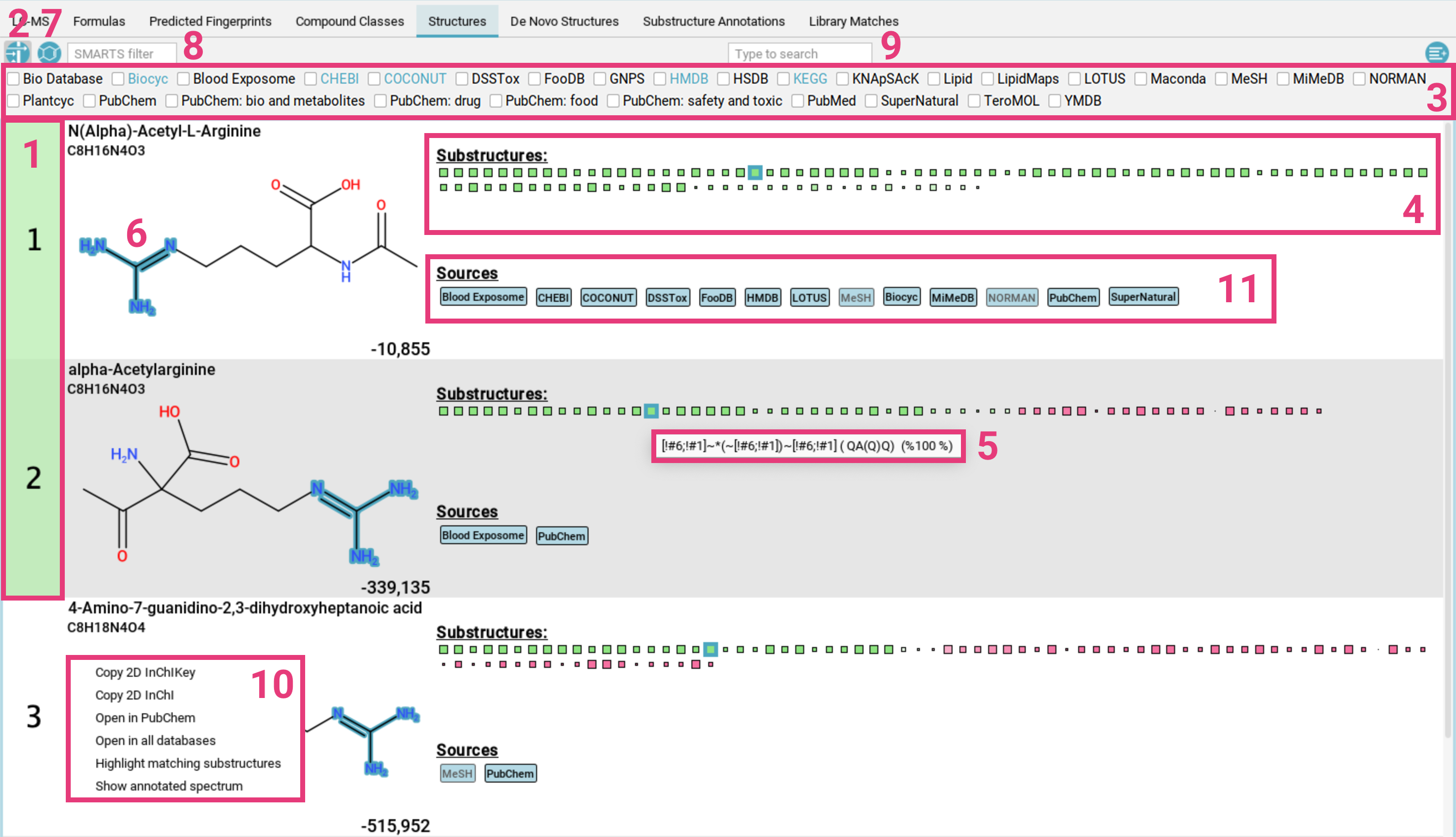The image size is (1456, 837).
Task: Tick the LipidMaps checkbox
Action: click(x=988, y=79)
